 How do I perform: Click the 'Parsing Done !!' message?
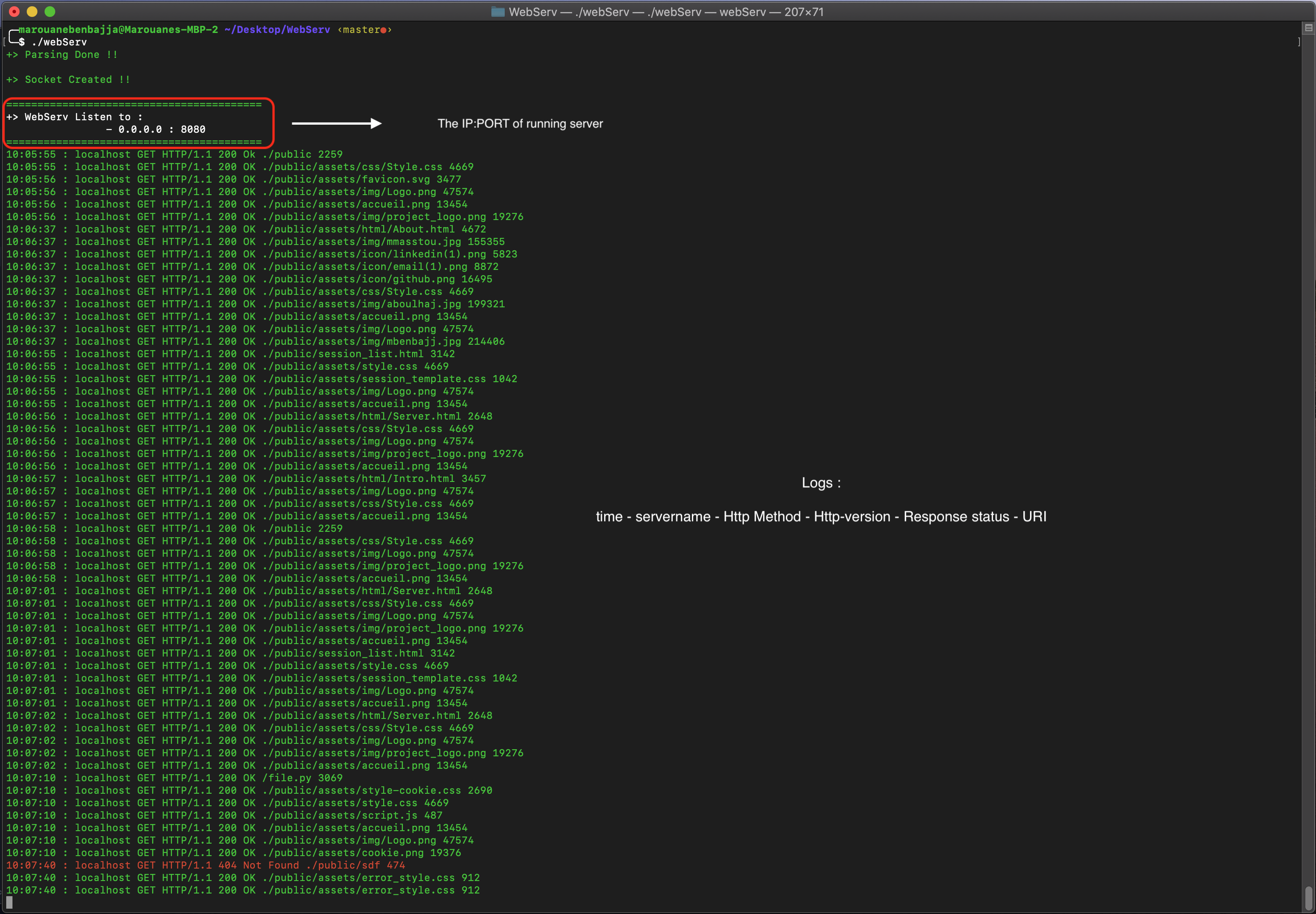[x=71, y=55]
